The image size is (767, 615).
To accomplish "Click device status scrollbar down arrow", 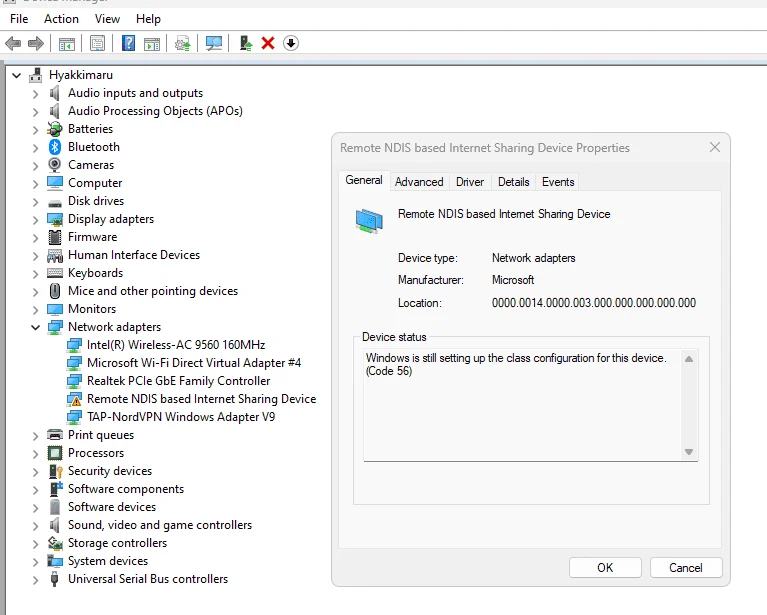I will click(x=689, y=452).
